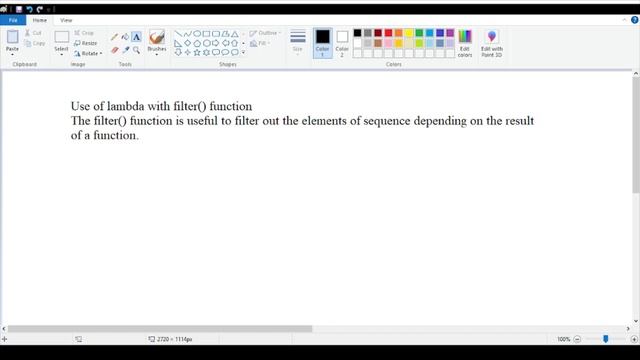
Task: Choose the Line shape
Action: (178, 34)
